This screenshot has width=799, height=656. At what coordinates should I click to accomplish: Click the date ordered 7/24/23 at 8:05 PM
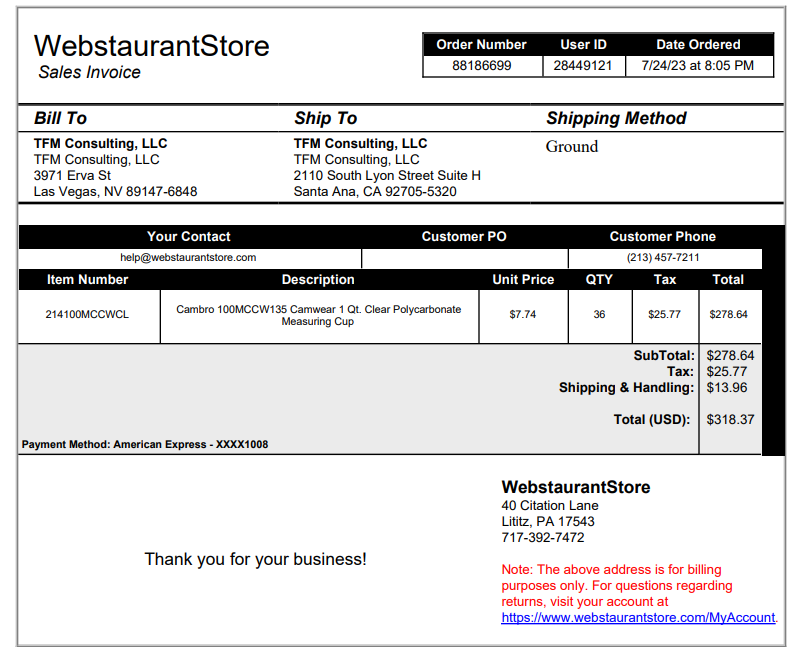(x=698, y=66)
